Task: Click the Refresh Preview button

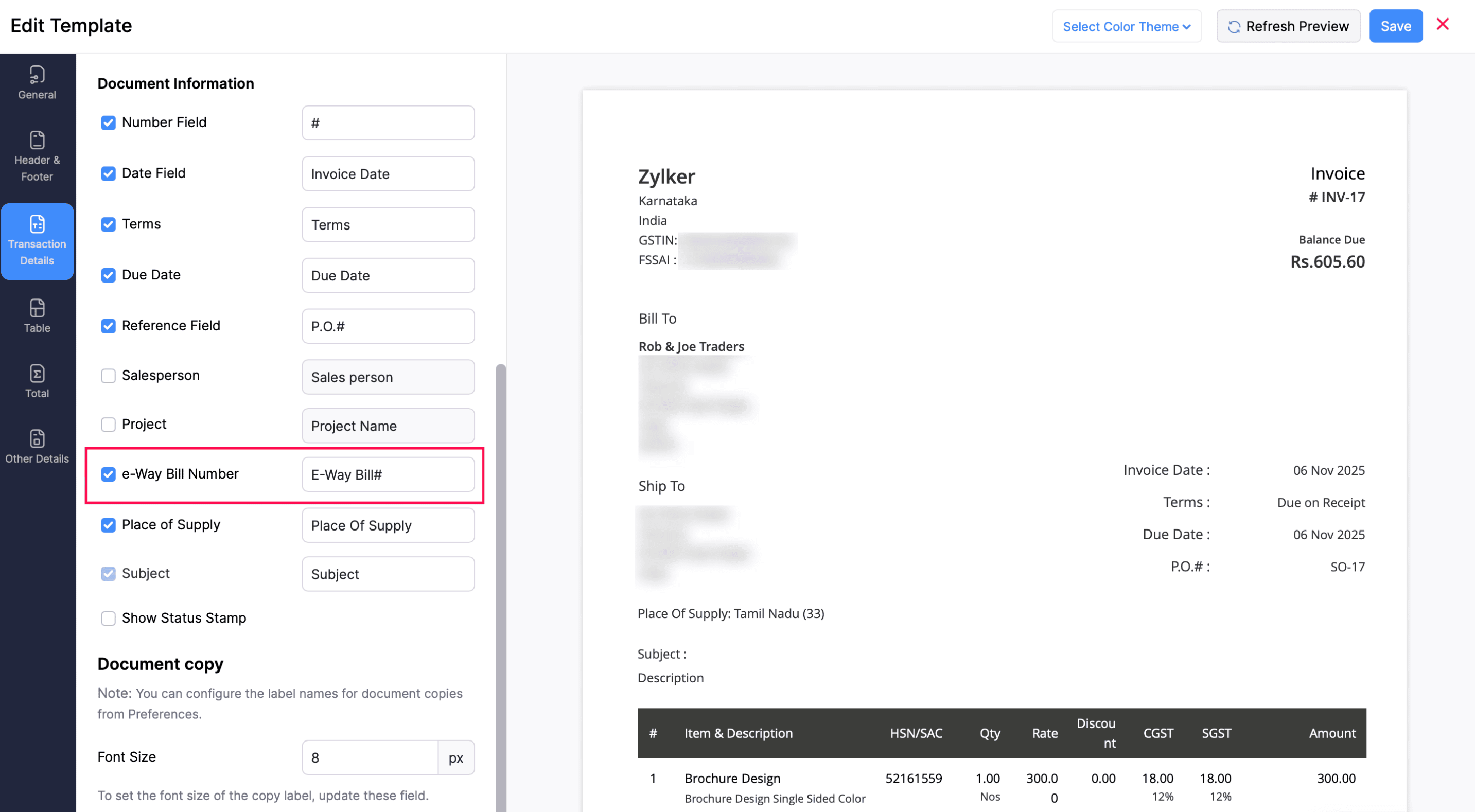Action: [1288, 26]
